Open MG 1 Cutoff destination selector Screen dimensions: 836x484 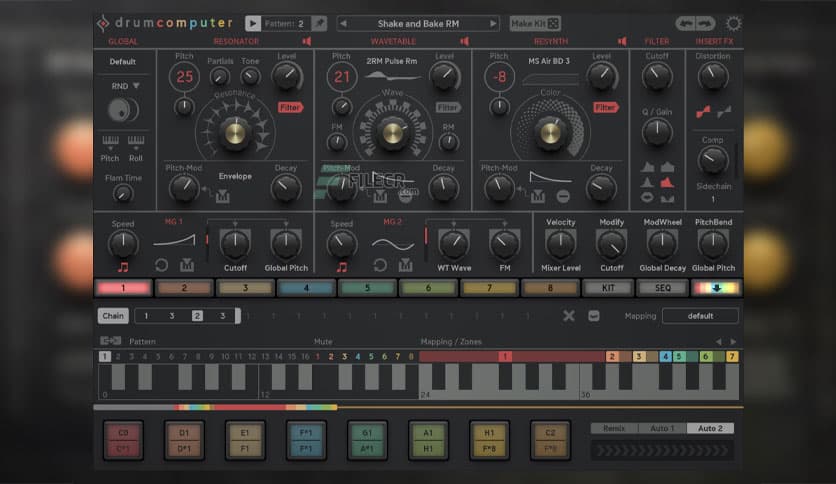coord(235,268)
